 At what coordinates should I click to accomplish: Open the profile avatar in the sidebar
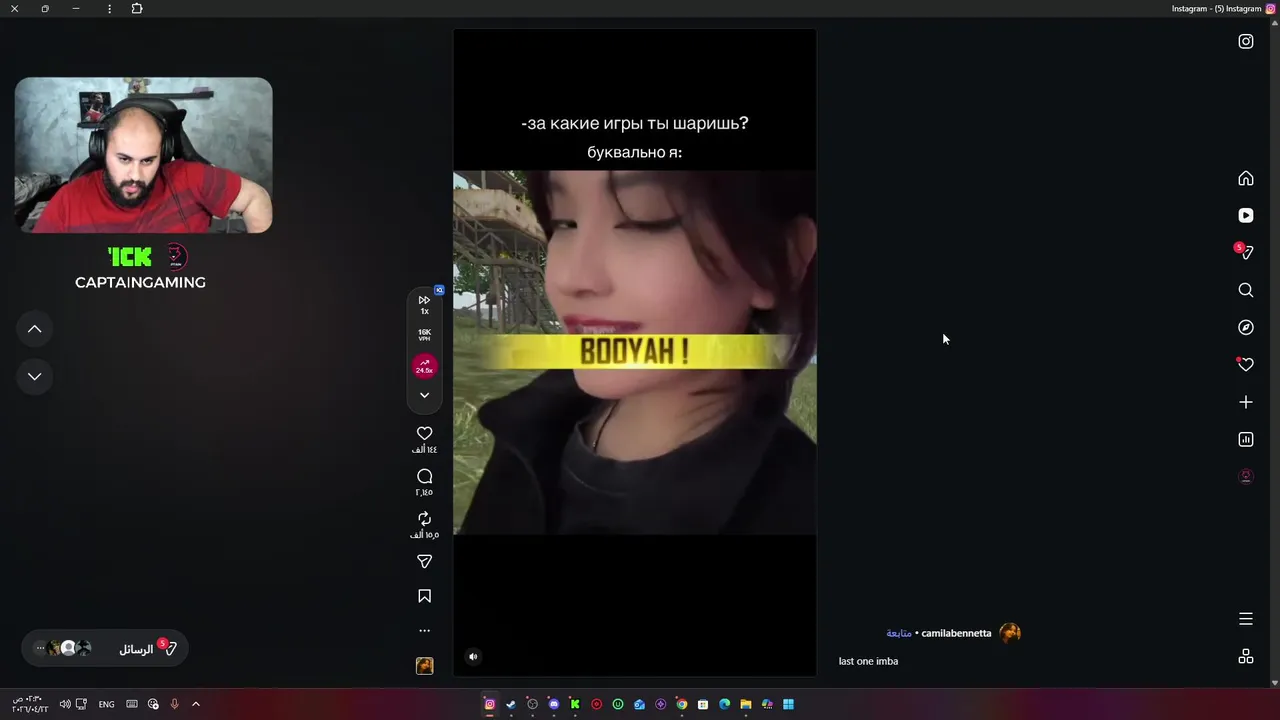(1246, 476)
